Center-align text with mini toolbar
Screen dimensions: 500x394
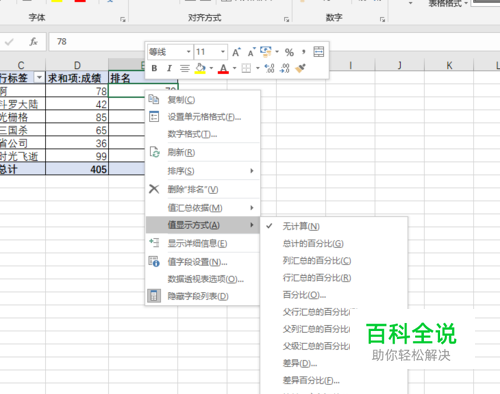coord(184,68)
